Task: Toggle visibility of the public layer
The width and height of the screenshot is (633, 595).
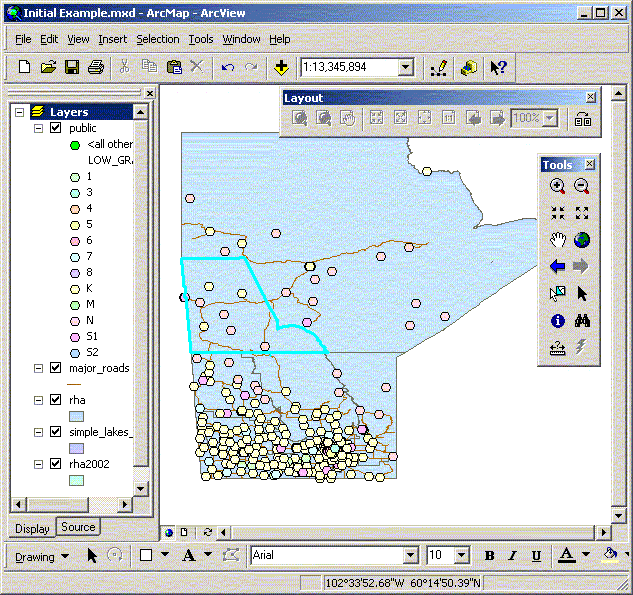Action: 56,128
